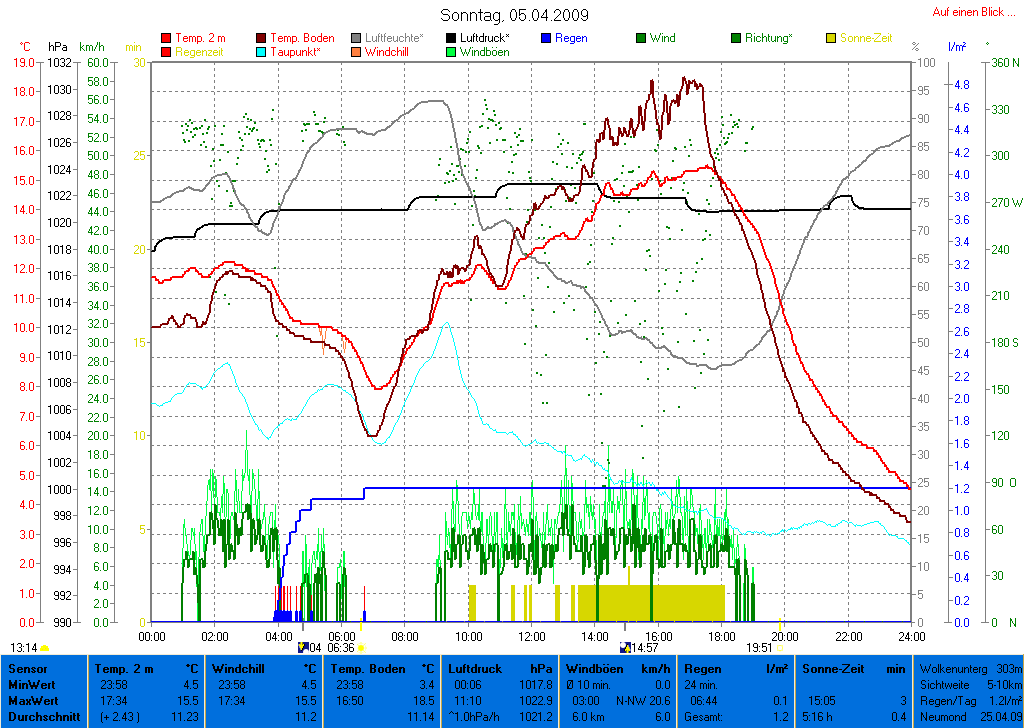The image size is (1024, 728).
Task: Click the orange Windchill legend square
Action: (x=357, y=52)
